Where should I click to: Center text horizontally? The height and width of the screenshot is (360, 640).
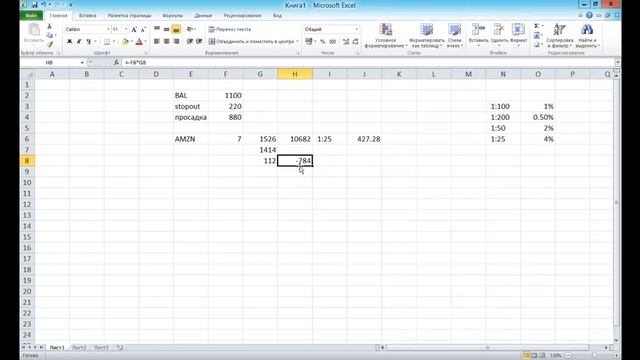pos(167,41)
